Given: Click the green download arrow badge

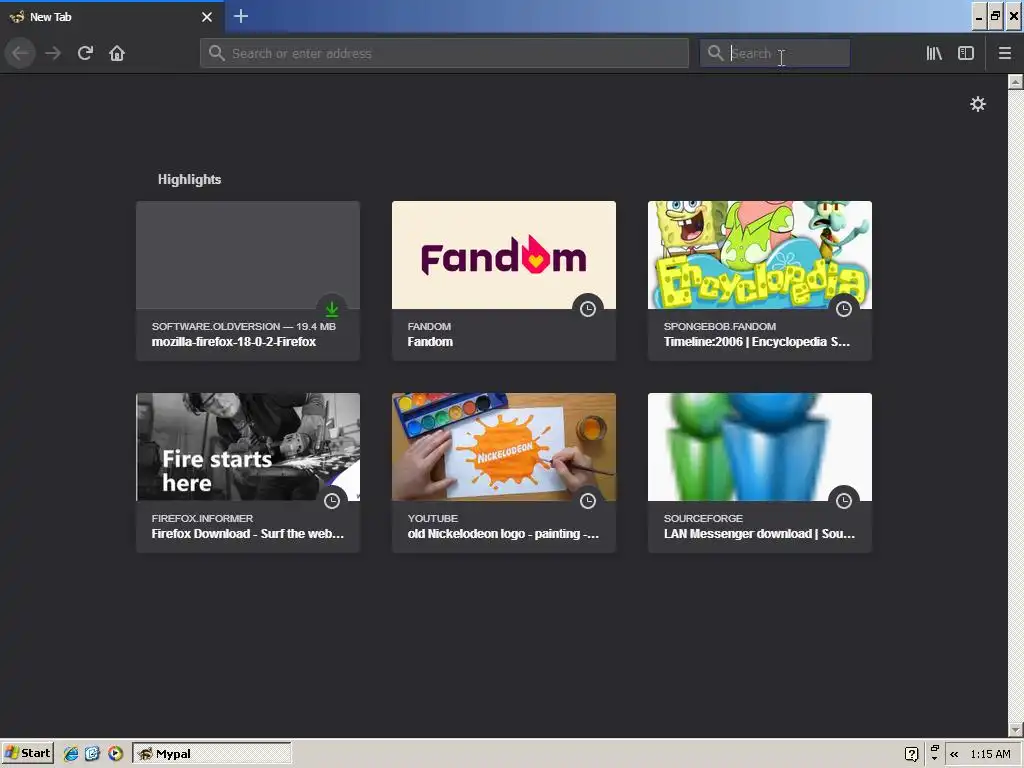Looking at the screenshot, I should pos(332,309).
